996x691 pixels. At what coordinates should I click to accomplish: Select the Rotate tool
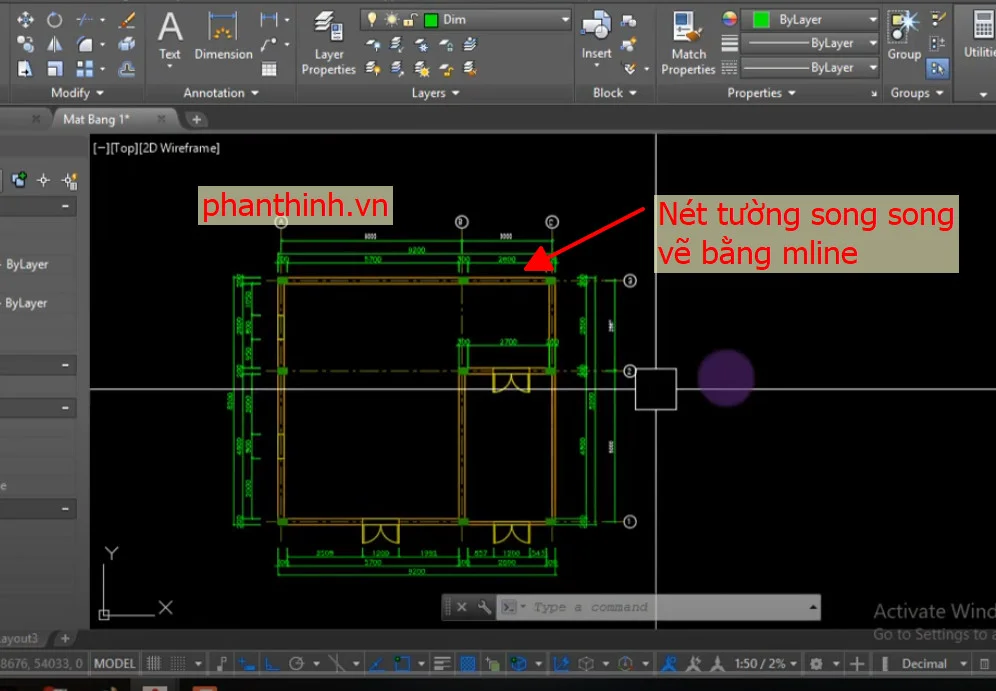pos(55,20)
